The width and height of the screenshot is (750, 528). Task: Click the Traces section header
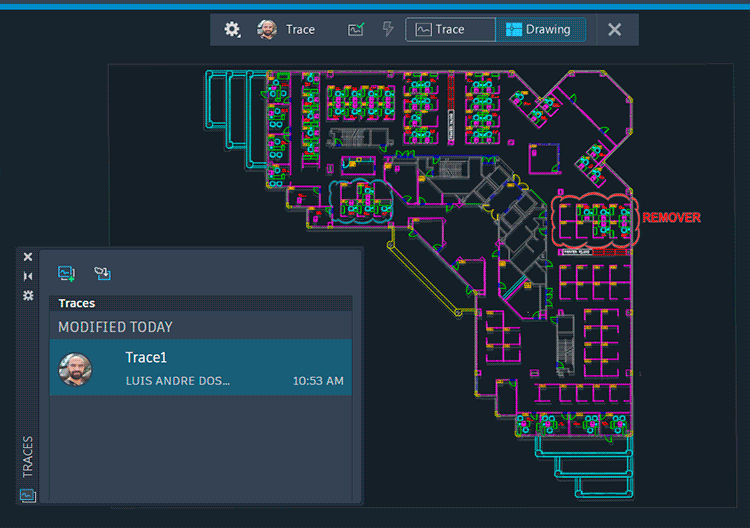[201, 303]
